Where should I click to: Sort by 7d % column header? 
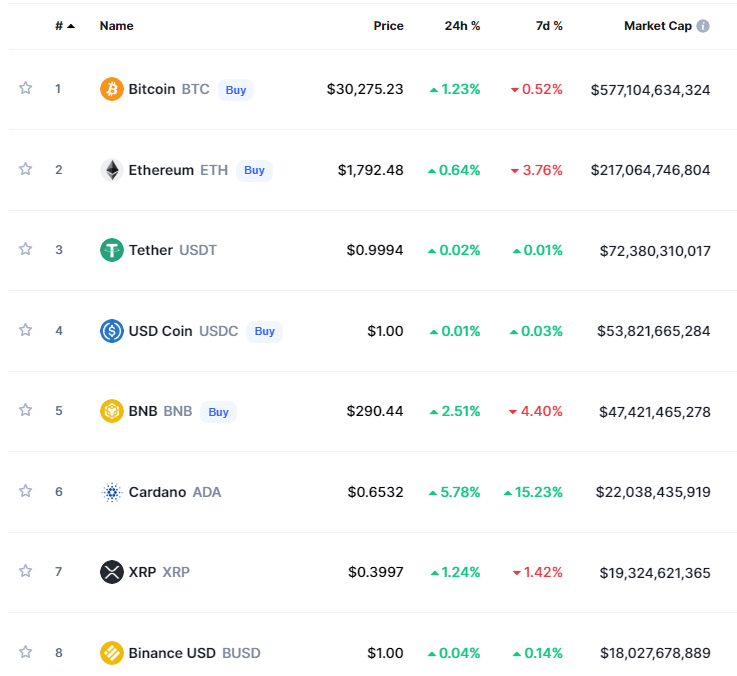click(x=549, y=26)
